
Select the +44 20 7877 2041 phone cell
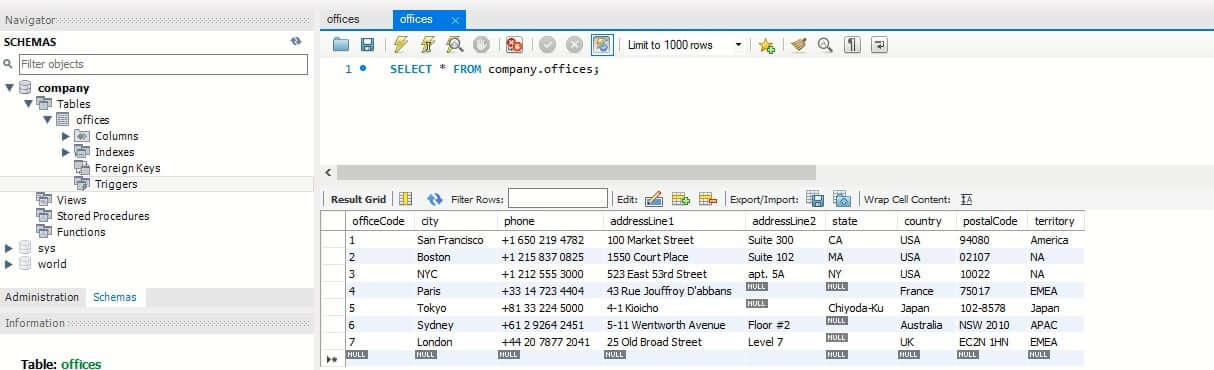click(x=550, y=342)
